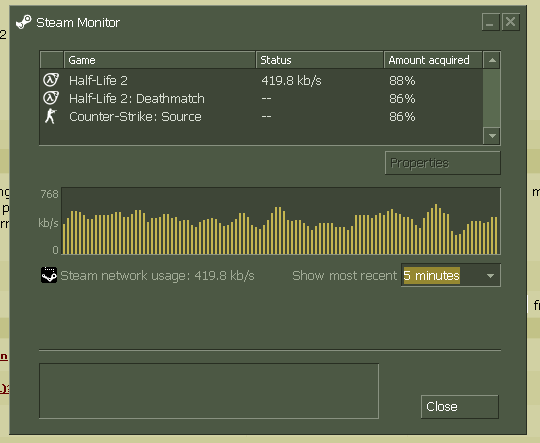Click the 768 graph axis label
The image size is (540, 443).
[49, 194]
